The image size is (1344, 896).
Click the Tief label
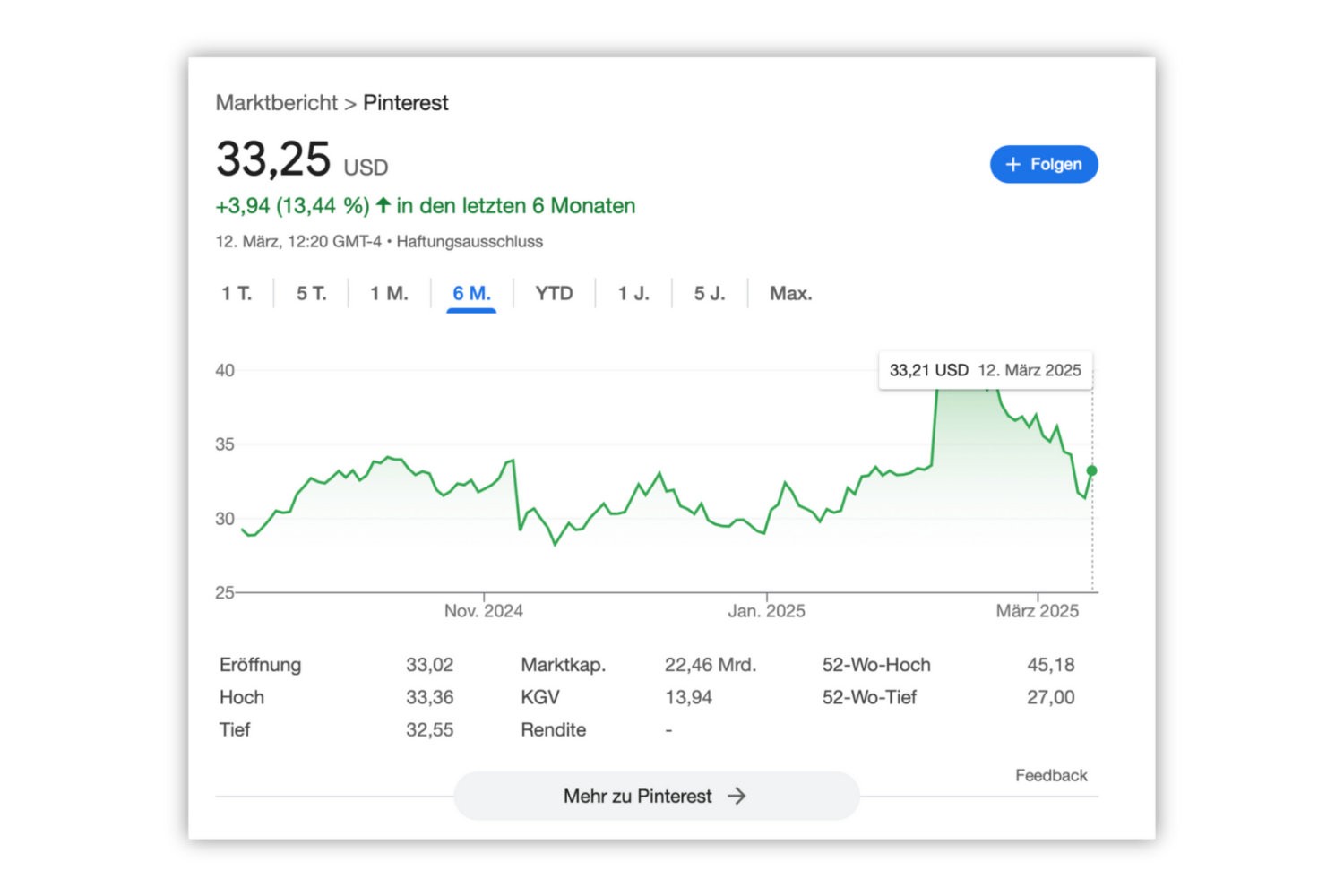coord(235,729)
